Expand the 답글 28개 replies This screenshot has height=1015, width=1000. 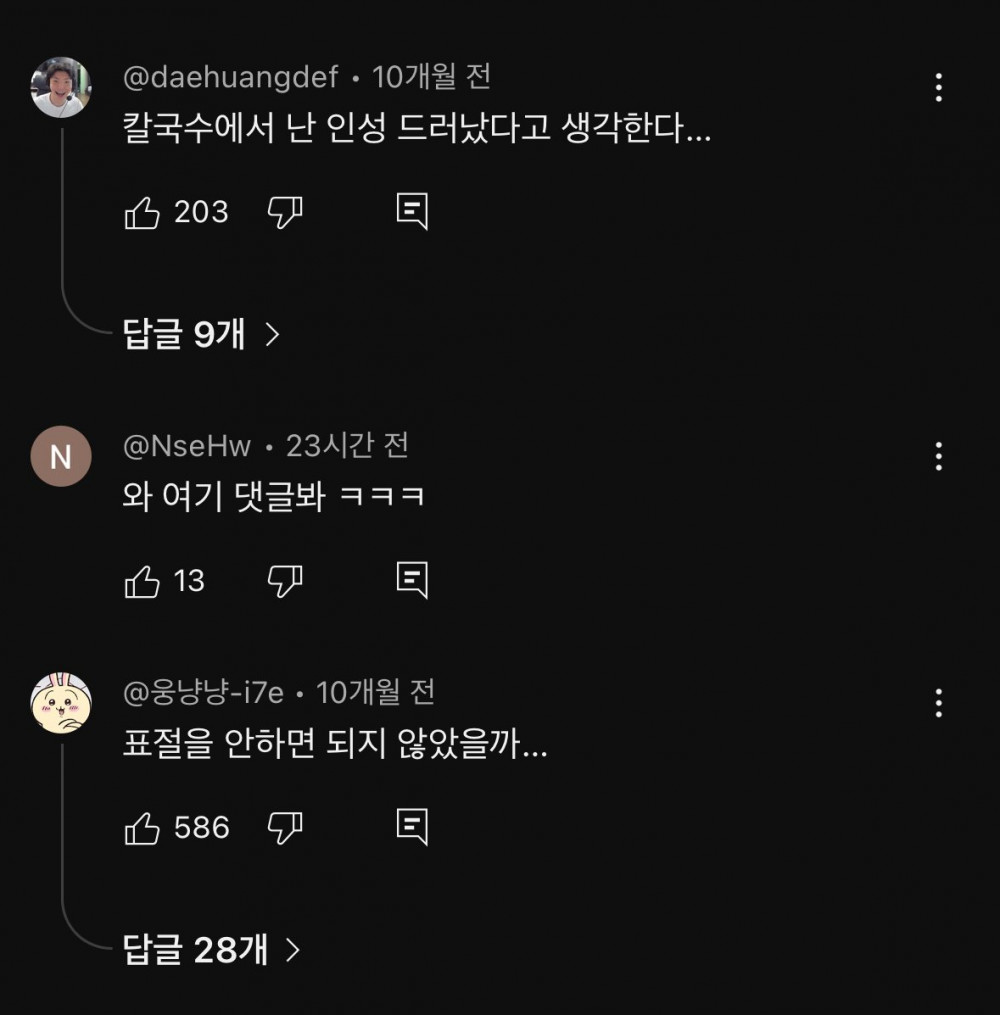tap(210, 950)
